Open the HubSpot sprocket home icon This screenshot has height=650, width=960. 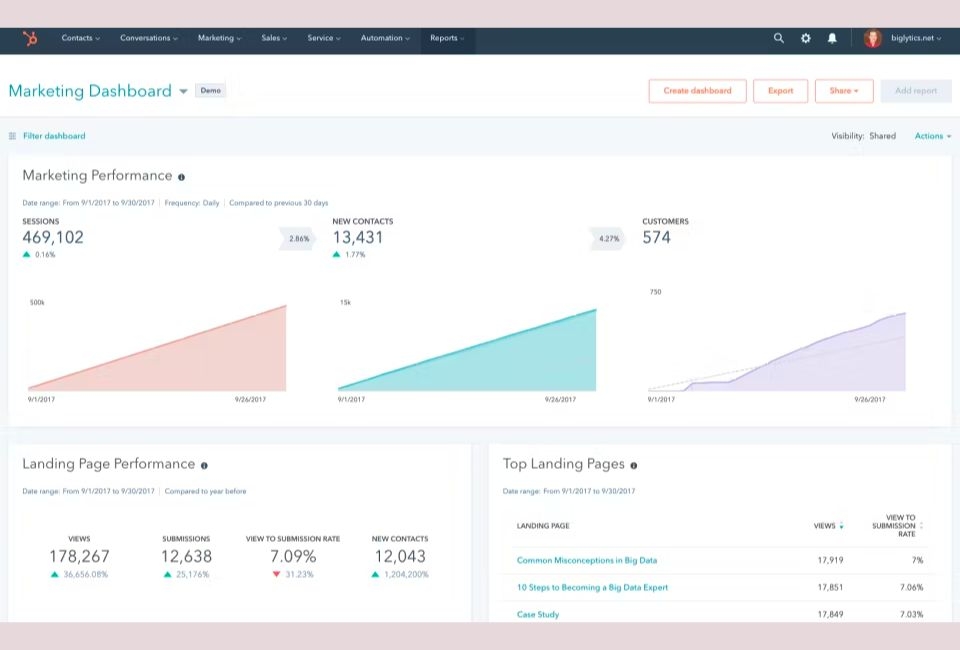[x=30, y=39]
